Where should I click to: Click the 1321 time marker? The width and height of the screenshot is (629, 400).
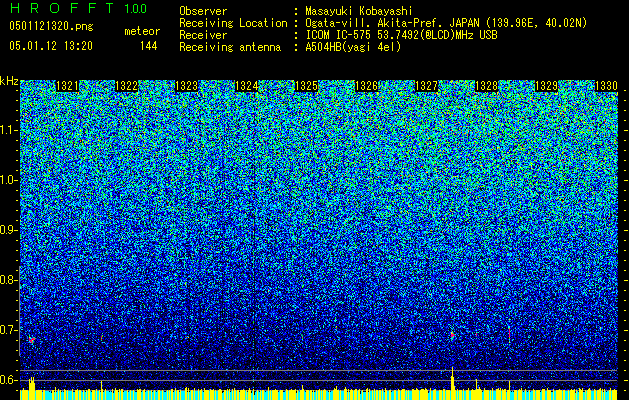67,86
